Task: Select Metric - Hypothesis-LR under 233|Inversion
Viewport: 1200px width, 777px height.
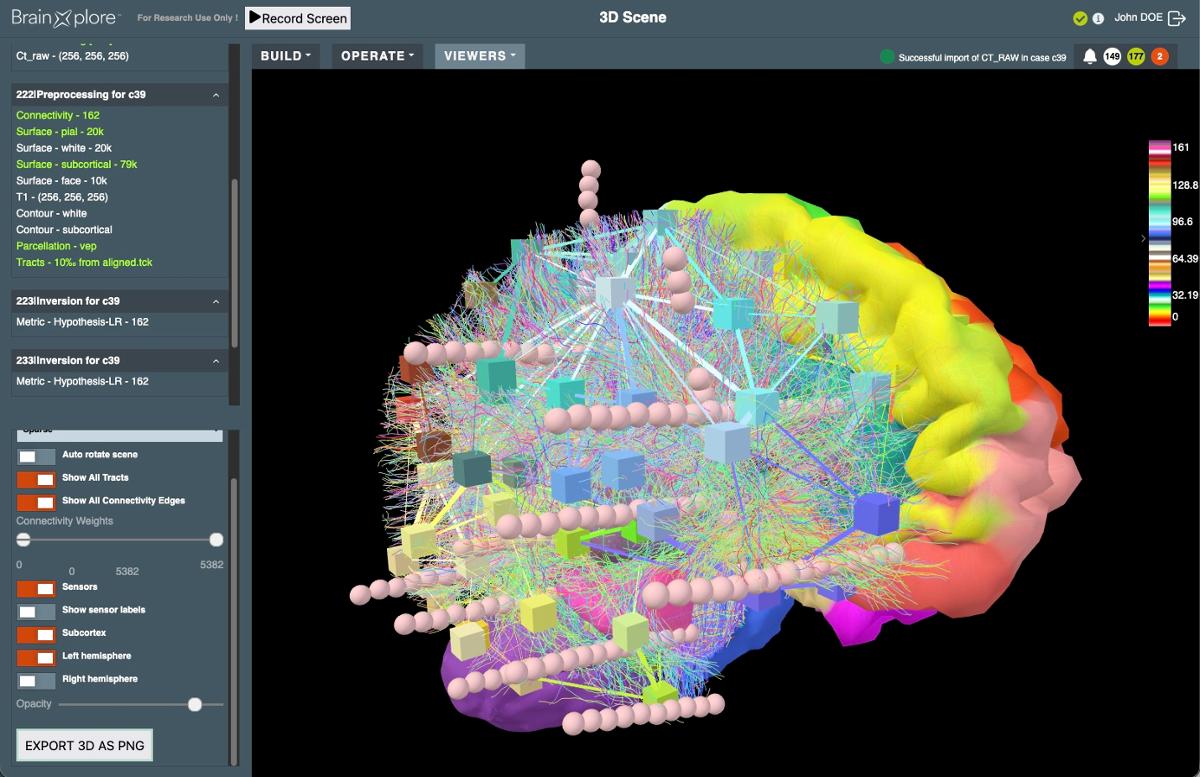Action: point(82,381)
